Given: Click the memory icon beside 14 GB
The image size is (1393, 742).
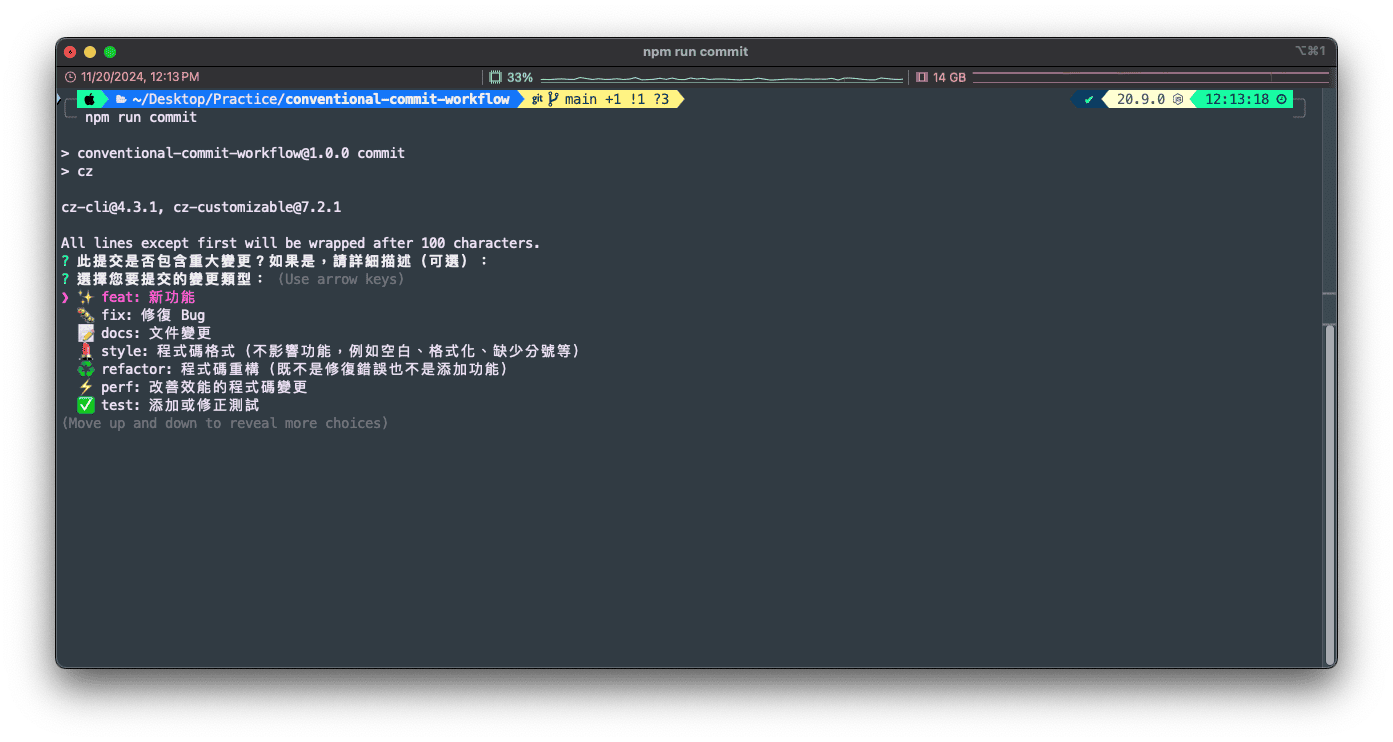Looking at the screenshot, I should [922, 77].
